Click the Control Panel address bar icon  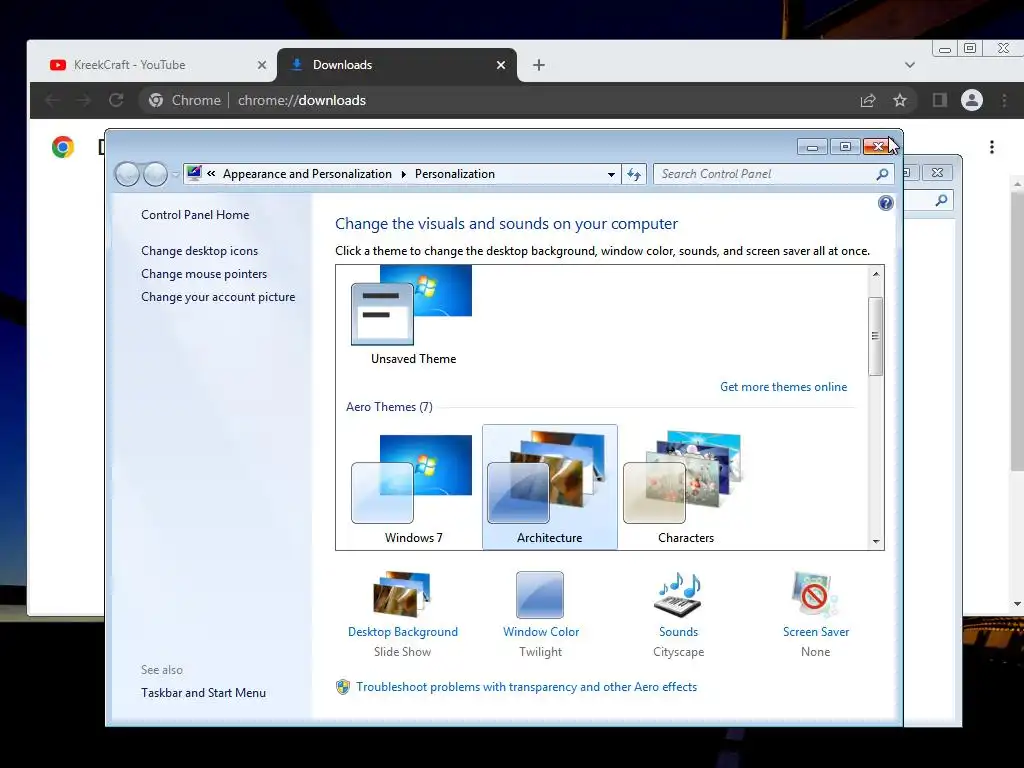point(194,173)
